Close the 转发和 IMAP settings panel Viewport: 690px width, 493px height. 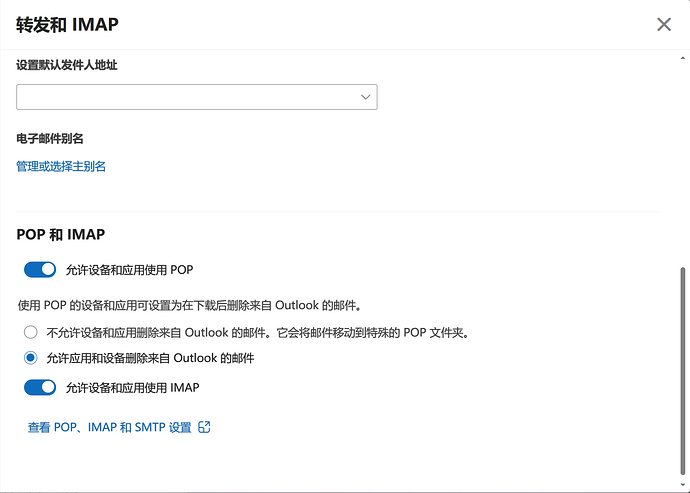664,24
